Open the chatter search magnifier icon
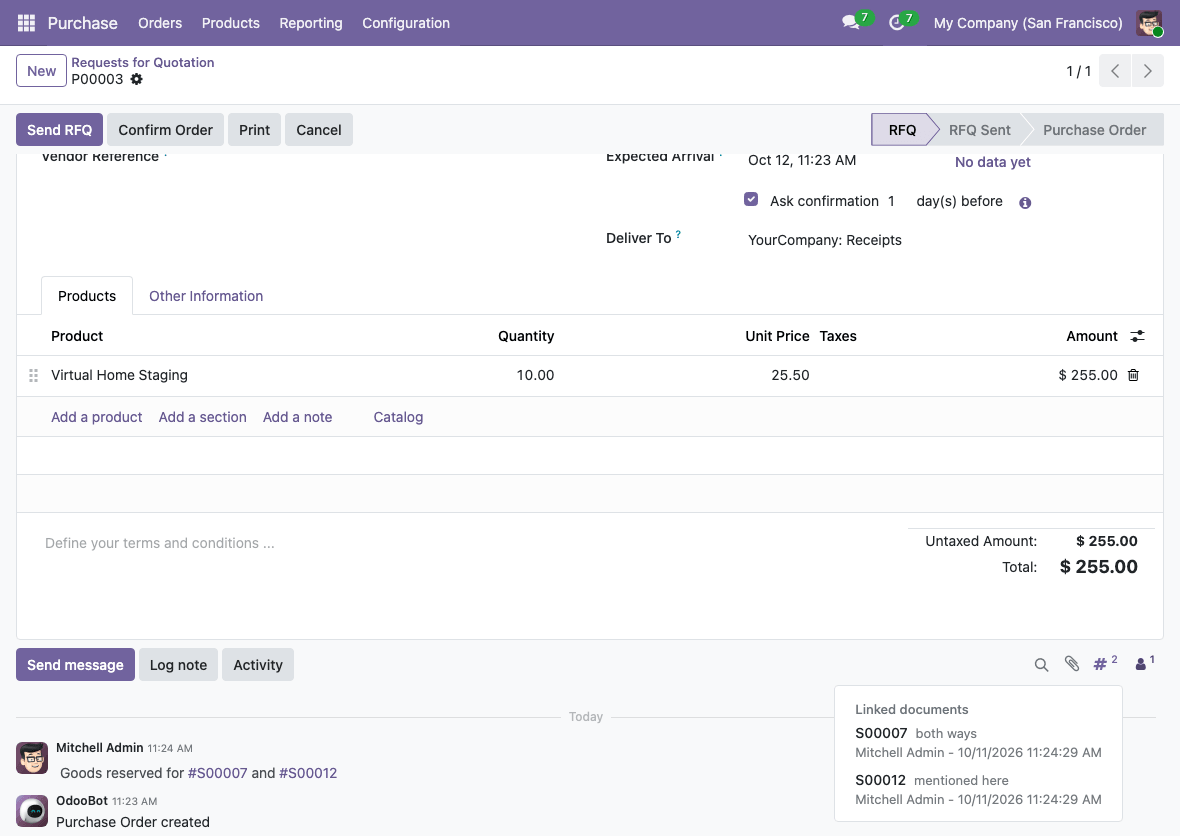Image resolution: width=1180 pixels, height=836 pixels. click(1041, 664)
